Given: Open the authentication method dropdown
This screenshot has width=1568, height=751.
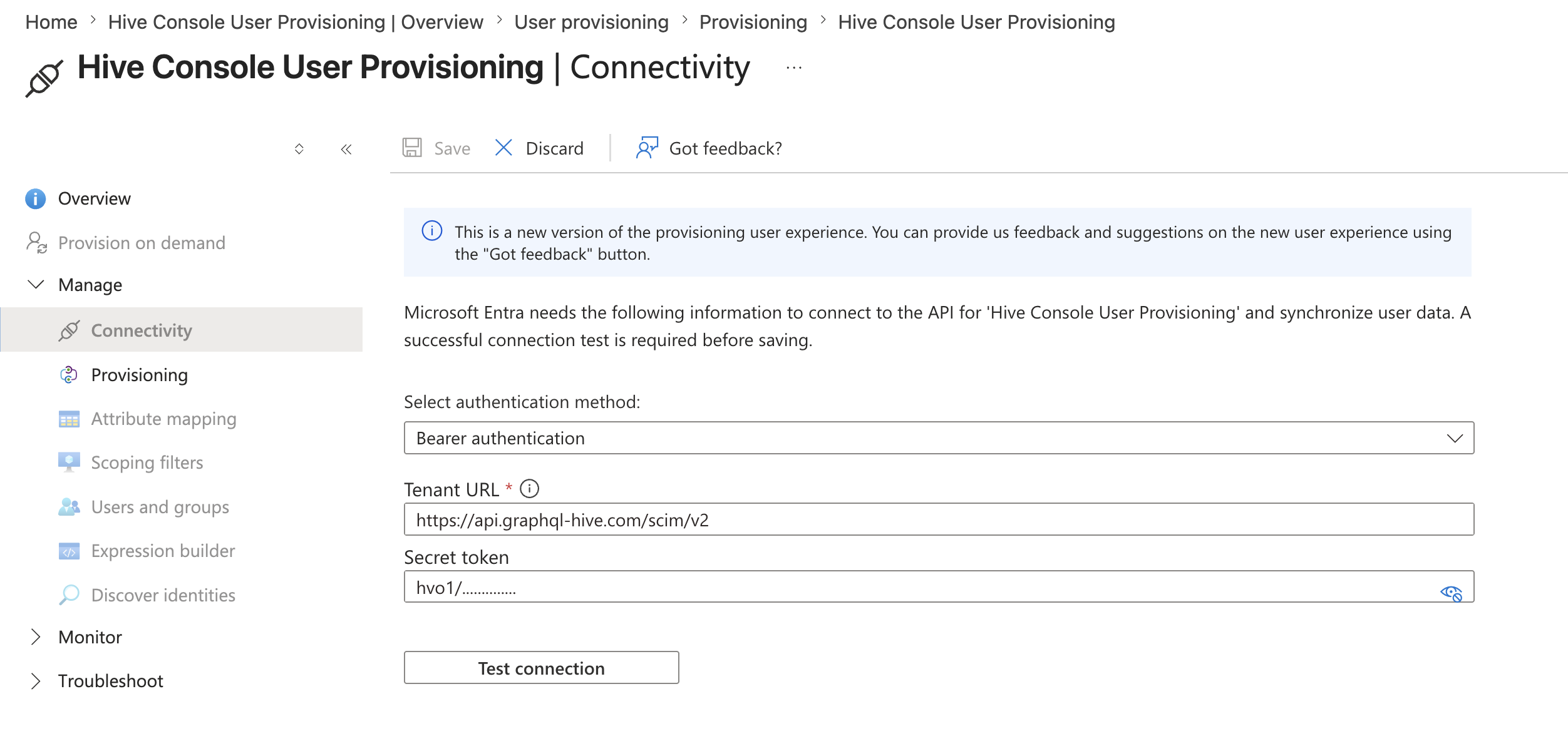Looking at the screenshot, I should [x=939, y=437].
